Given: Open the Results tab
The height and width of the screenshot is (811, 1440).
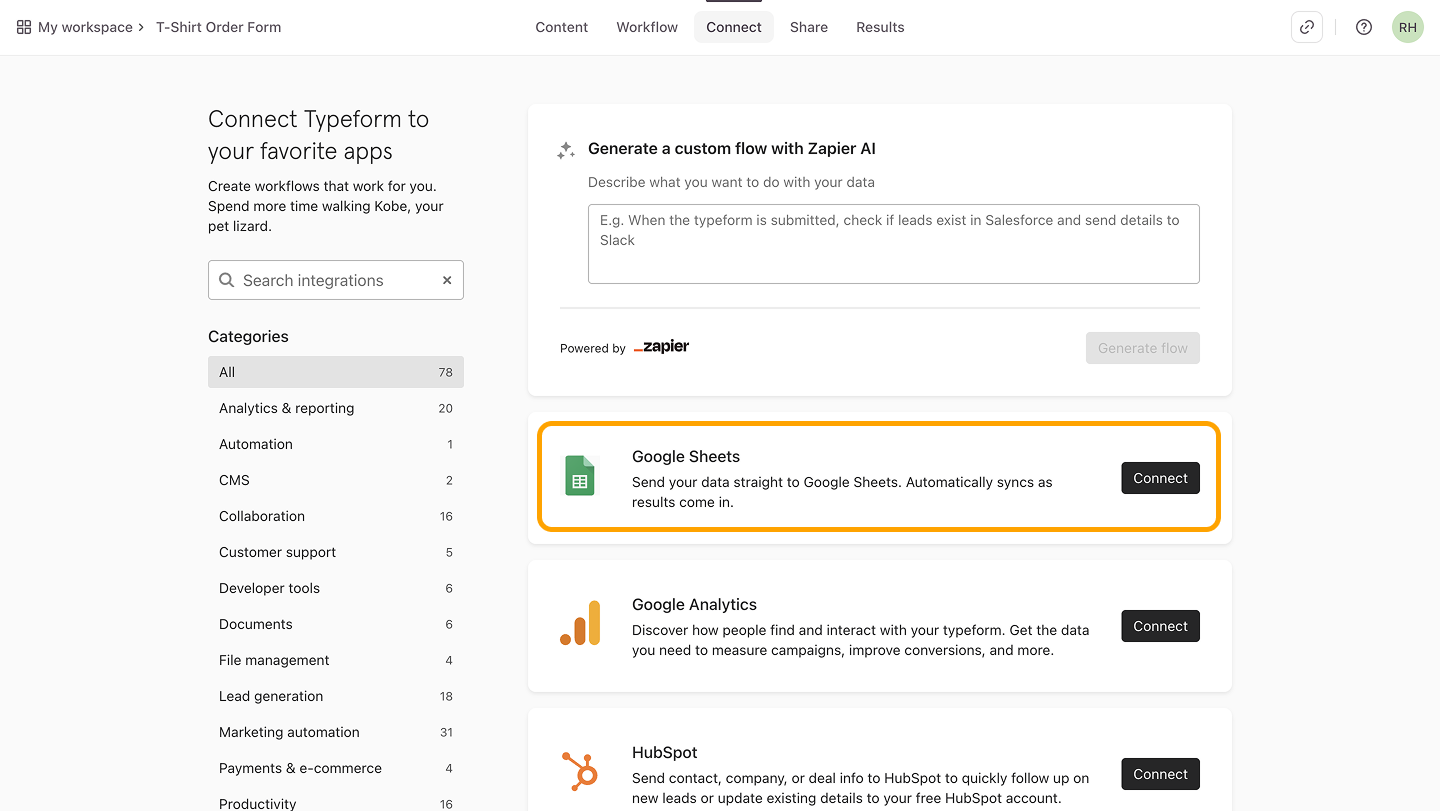Looking at the screenshot, I should tap(880, 27).
